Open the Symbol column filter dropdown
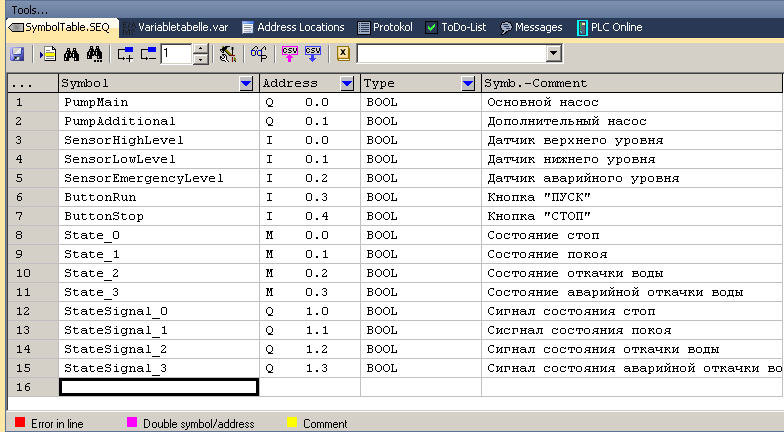784x432 pixels. pos(247,84)
